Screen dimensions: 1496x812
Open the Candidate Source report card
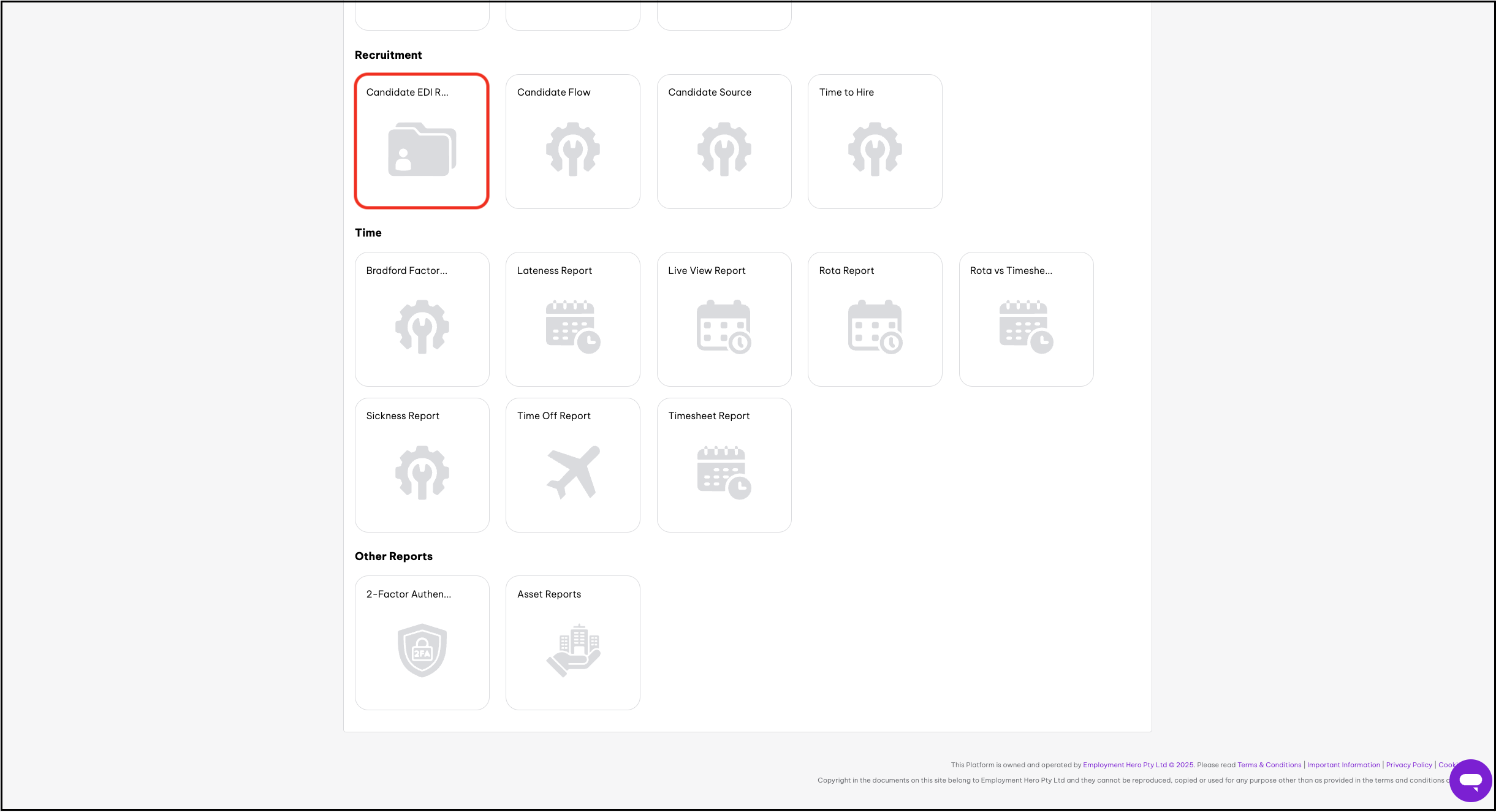(x=724, y=142)
